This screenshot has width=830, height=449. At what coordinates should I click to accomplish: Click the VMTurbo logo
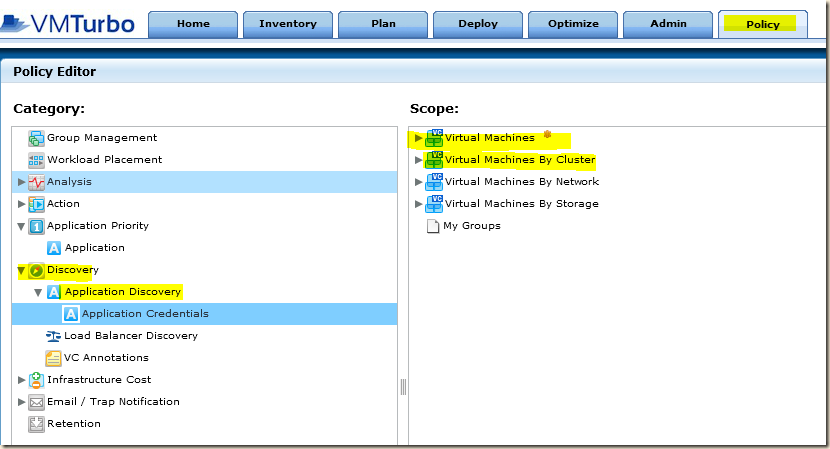click(68, 24)
